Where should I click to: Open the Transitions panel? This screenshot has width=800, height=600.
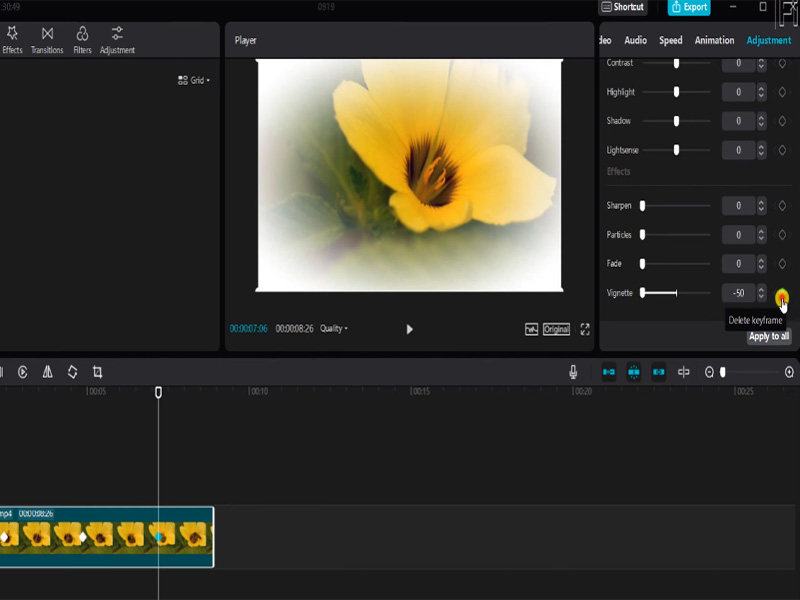click(46, 42)
